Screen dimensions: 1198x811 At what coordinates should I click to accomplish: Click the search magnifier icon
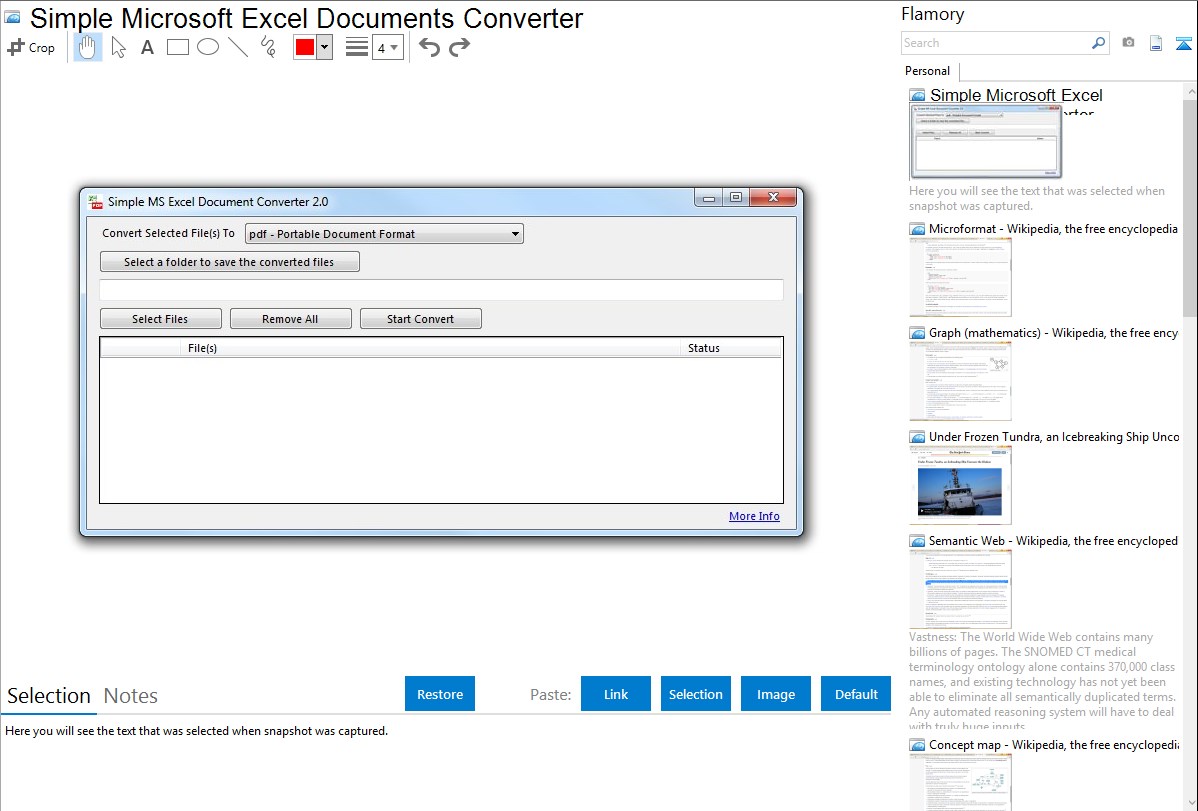pos(1098,43)
